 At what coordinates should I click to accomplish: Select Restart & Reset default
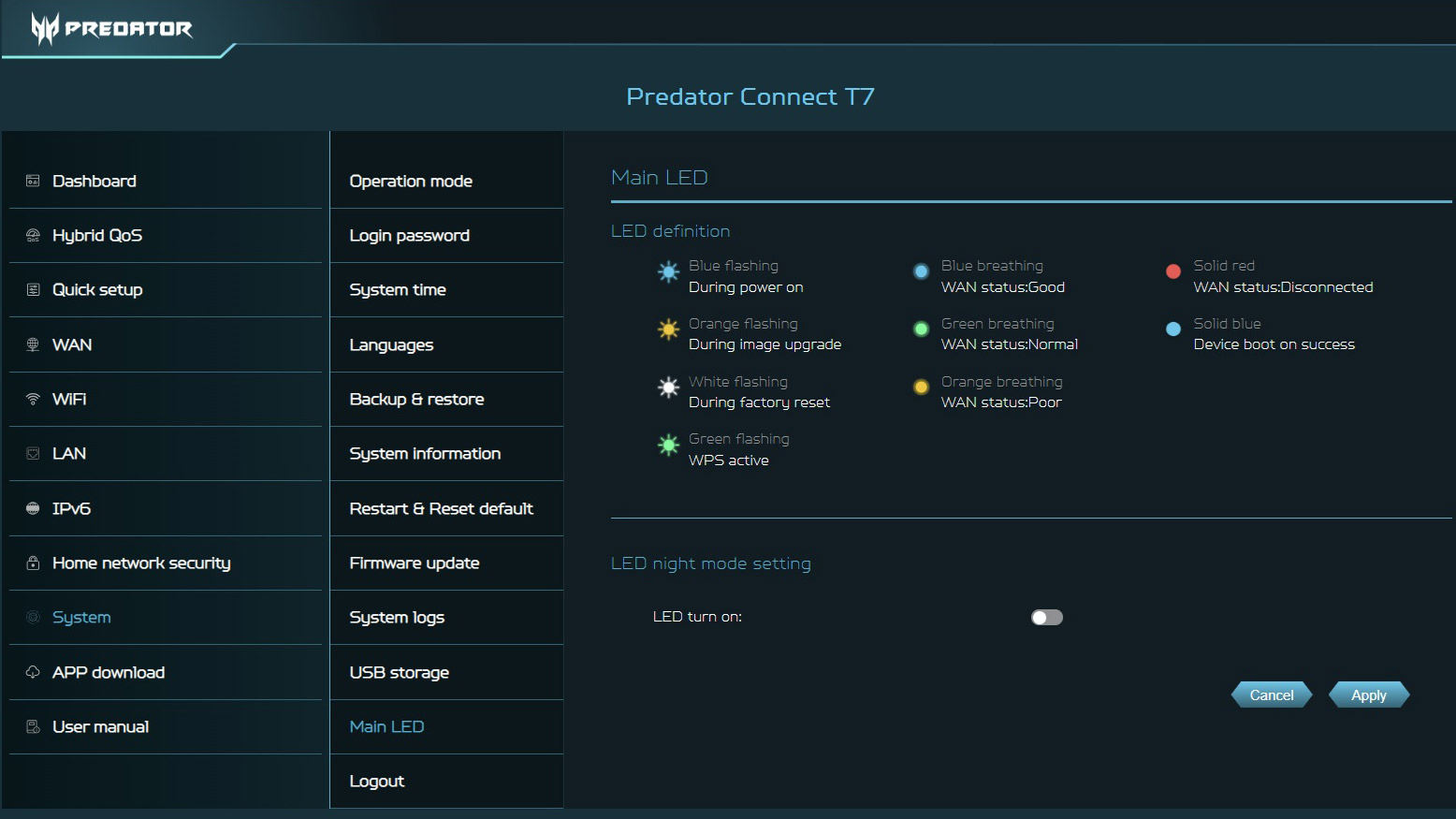441,508
